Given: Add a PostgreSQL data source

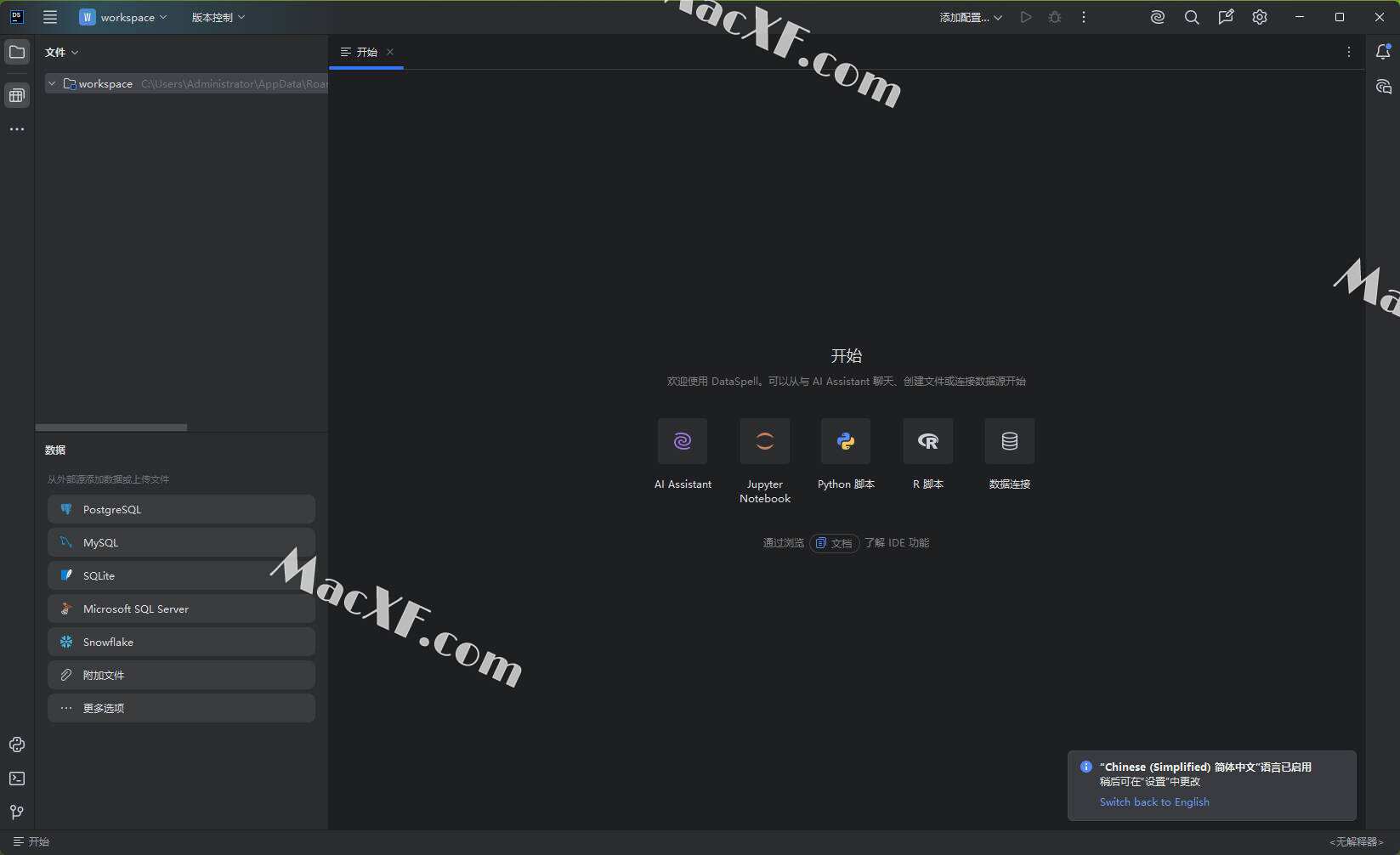Looking at the screenshot, I should coord(181,509).
